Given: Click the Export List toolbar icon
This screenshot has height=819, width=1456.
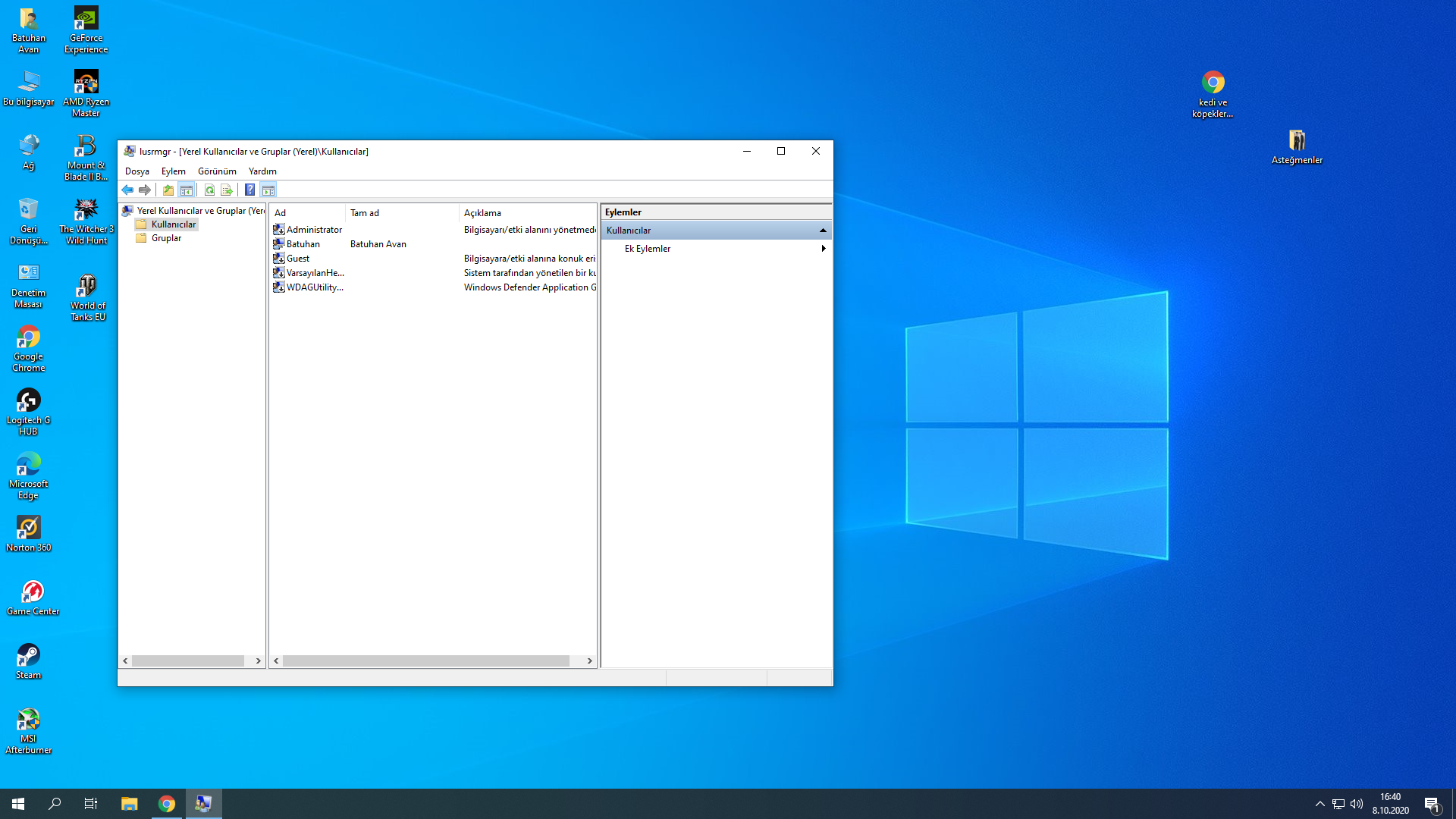Looking at the screenshot, I should click(x=227, y=190).
